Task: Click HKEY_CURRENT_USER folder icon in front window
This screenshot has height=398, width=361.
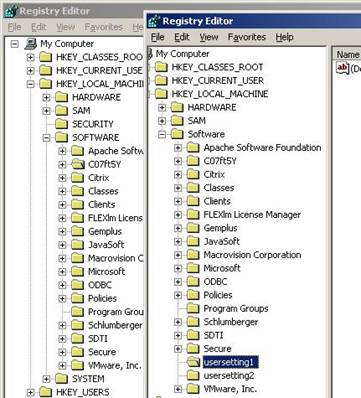Action: (161, 80)
